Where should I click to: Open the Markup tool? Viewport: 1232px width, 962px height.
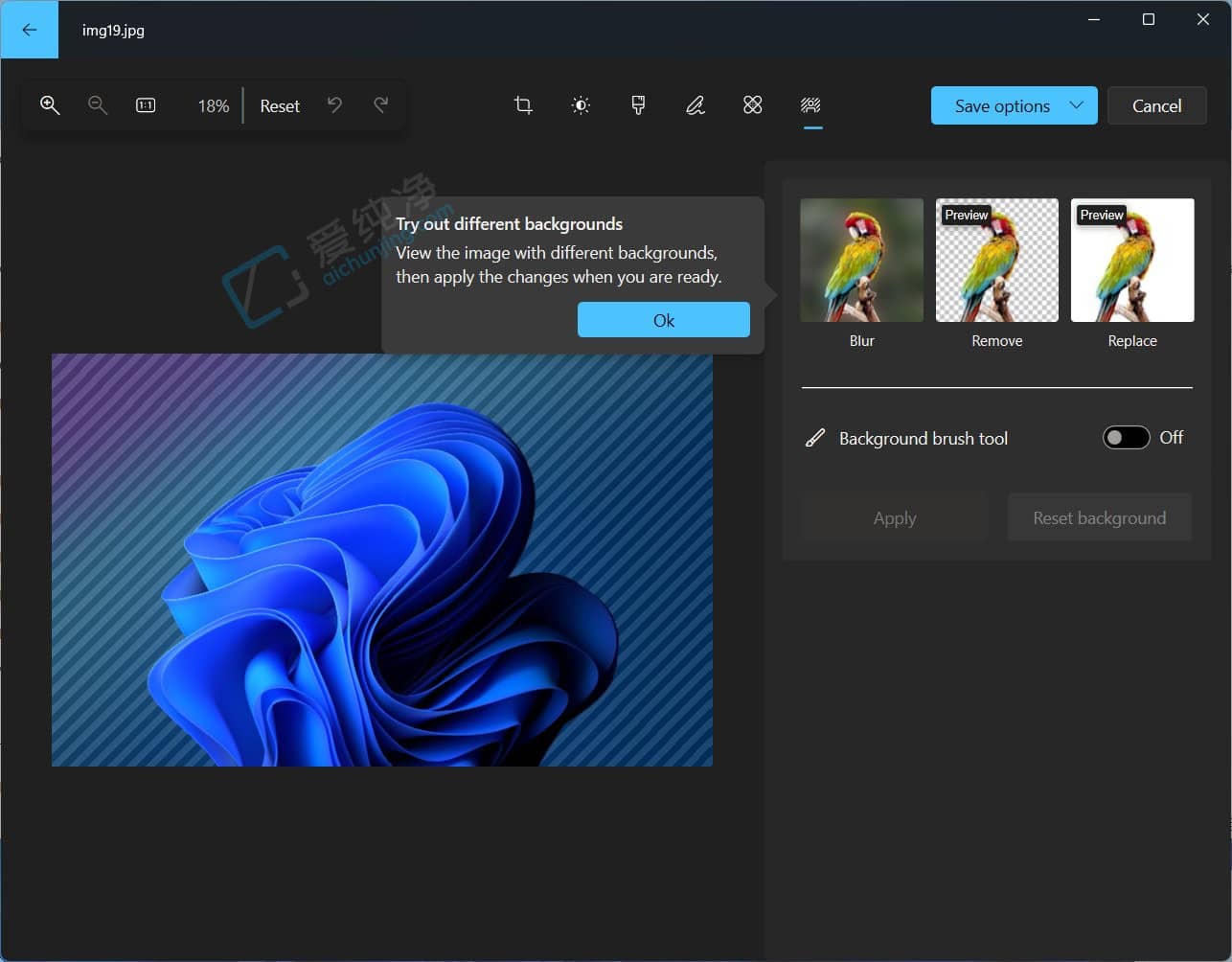click(696, 105)
